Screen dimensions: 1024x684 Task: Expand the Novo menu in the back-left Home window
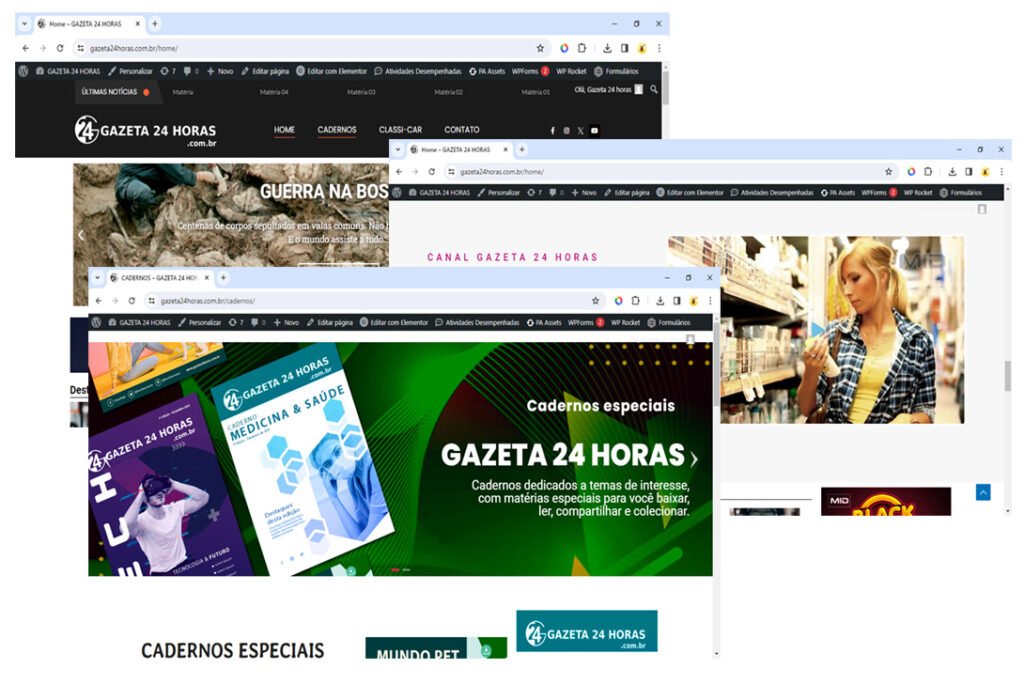(x=220, y=71)
